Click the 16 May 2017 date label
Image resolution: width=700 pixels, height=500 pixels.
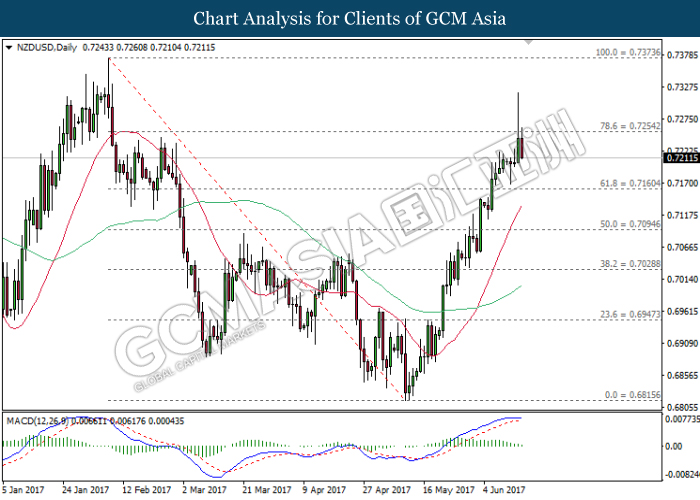point(448,490)
